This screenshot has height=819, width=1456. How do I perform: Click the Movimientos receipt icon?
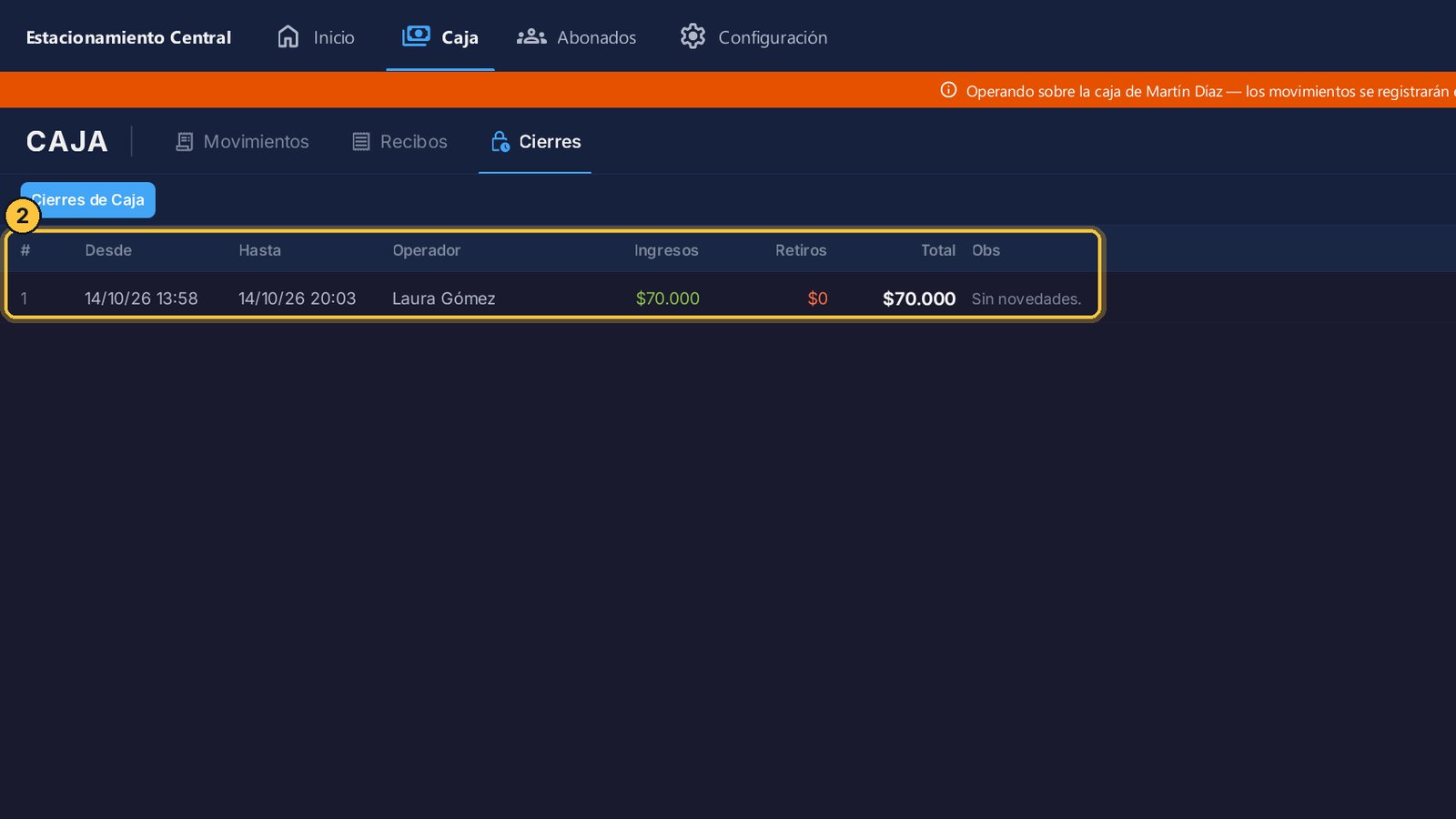[184, 142]
